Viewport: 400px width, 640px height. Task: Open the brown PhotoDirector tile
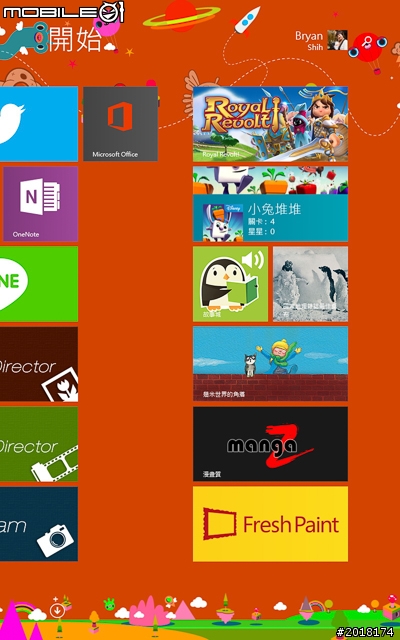tap(39, 364)
